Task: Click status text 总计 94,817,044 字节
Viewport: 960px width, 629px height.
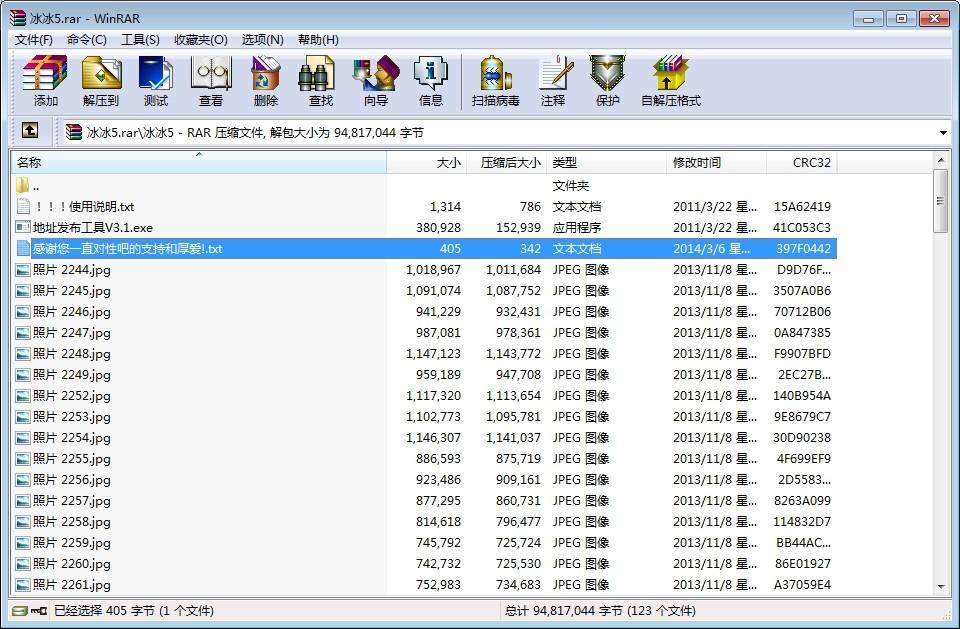Action: [x=563, y=611]
